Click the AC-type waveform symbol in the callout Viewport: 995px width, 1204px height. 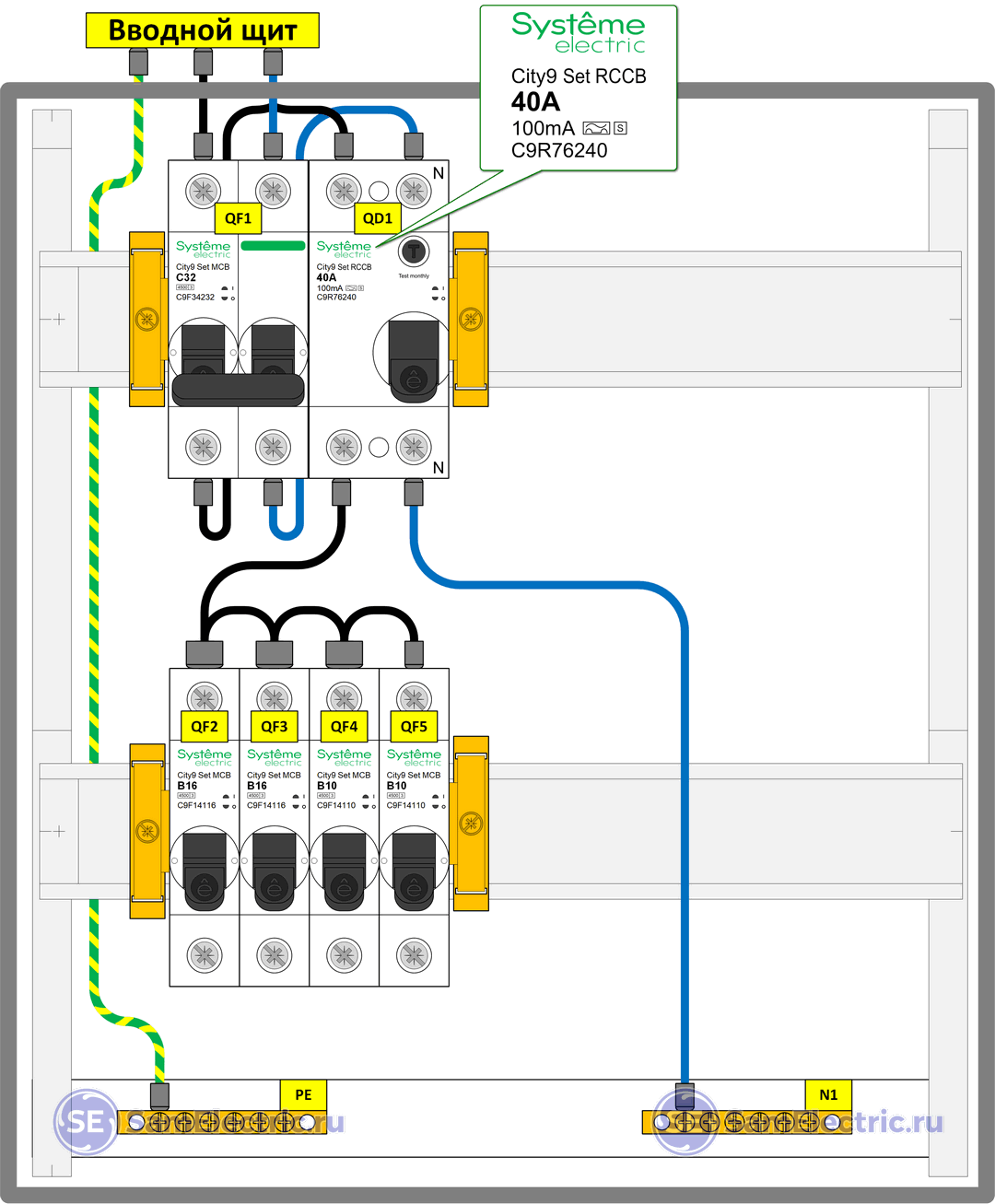[x=596, y=128]
